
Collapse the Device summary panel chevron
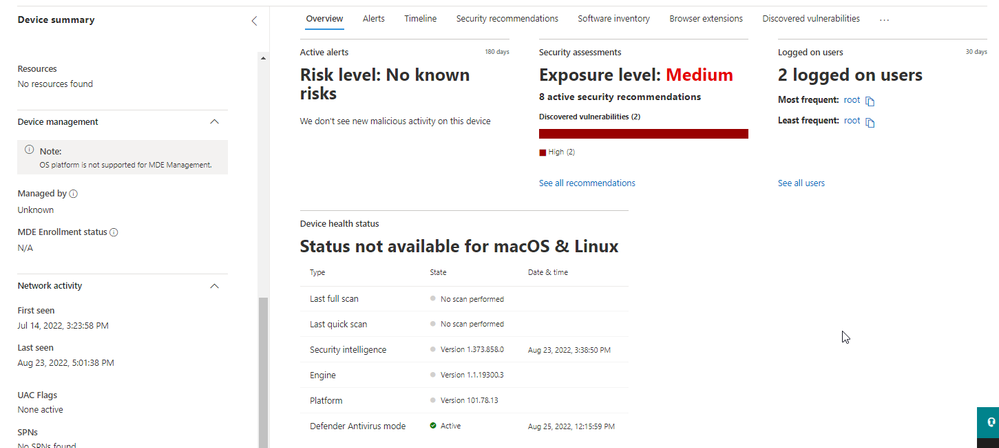254,20
